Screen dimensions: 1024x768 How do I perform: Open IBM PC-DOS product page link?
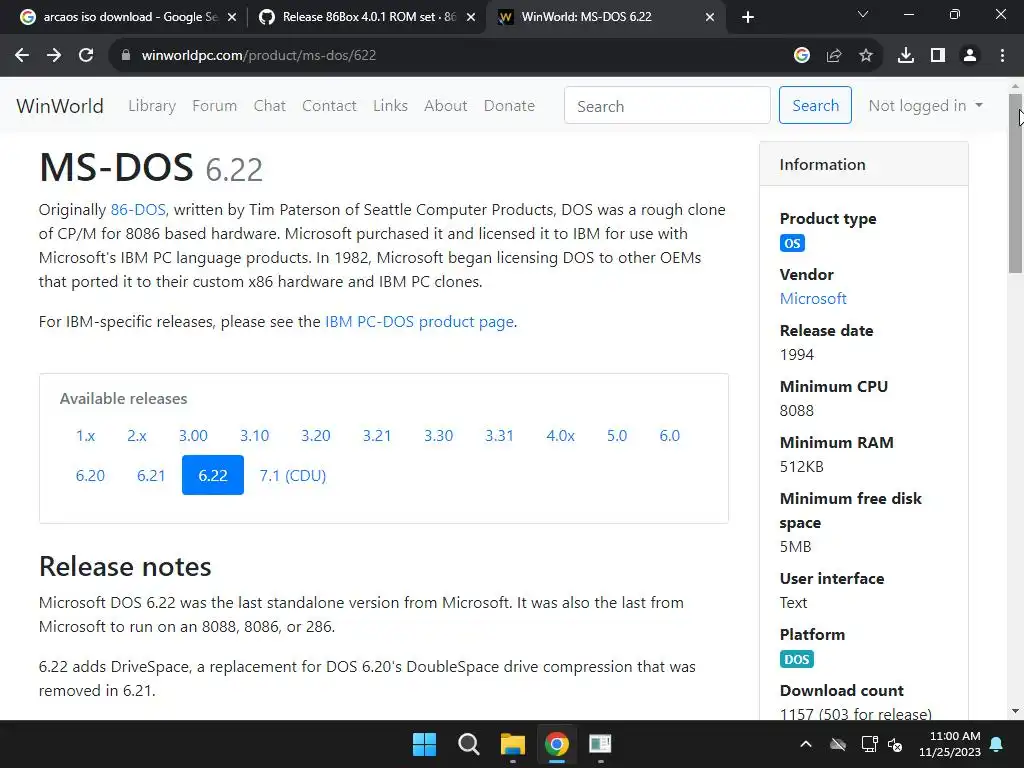click(419, 322)
